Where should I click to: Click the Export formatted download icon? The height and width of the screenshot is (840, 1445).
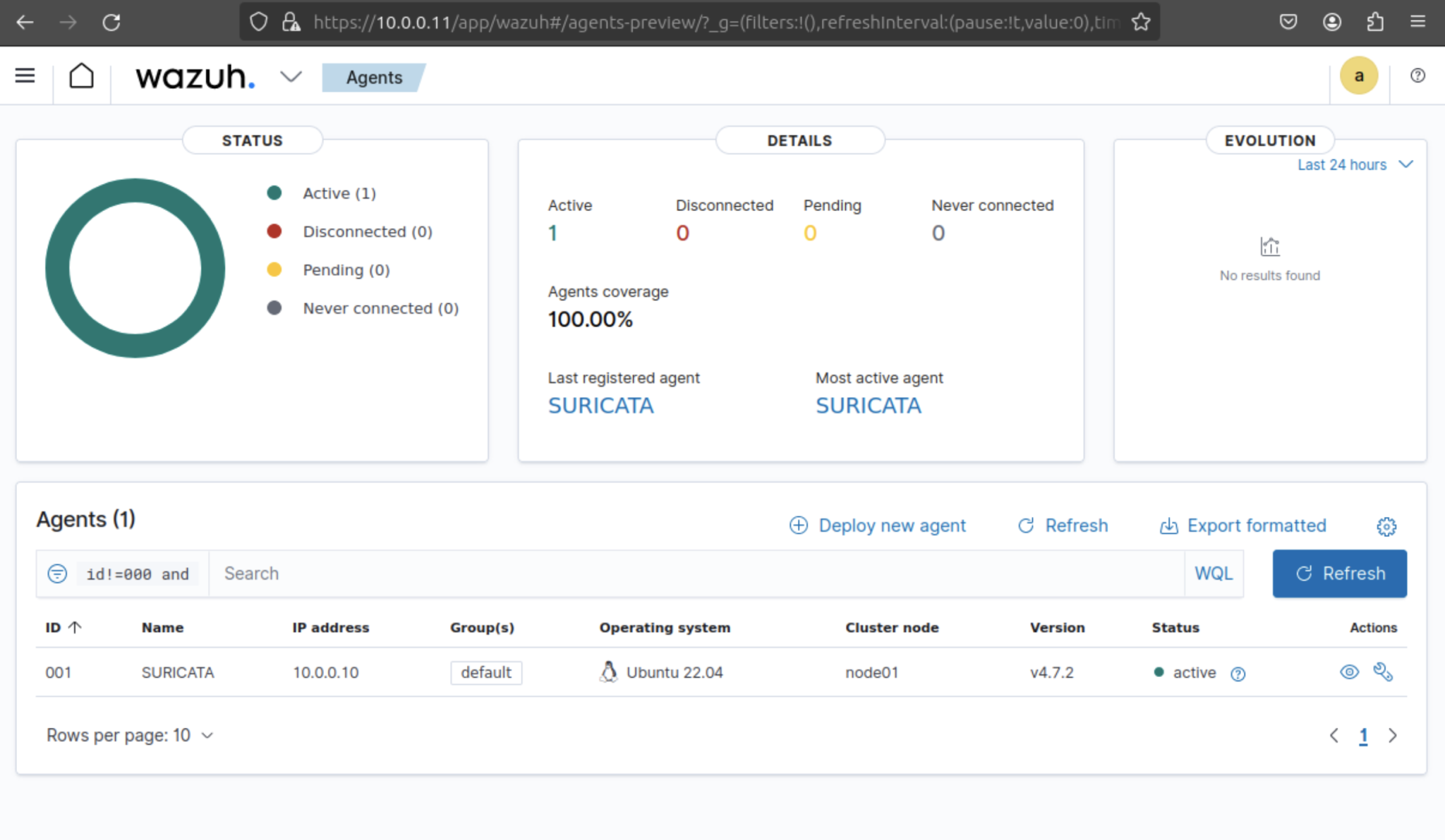[1169, 525]
